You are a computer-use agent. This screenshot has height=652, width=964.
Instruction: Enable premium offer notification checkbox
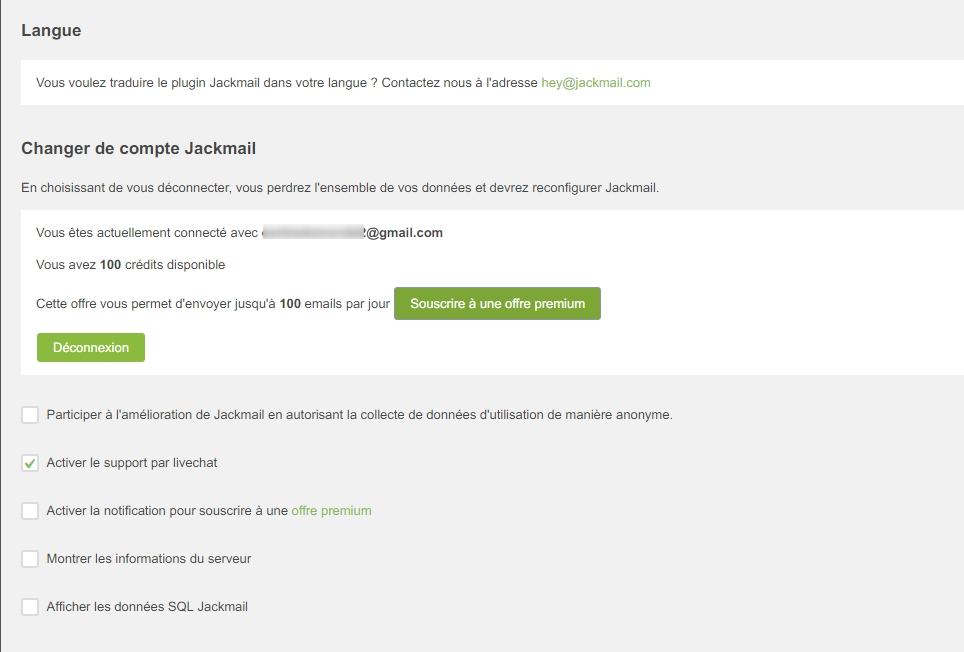tap(30, 511)
